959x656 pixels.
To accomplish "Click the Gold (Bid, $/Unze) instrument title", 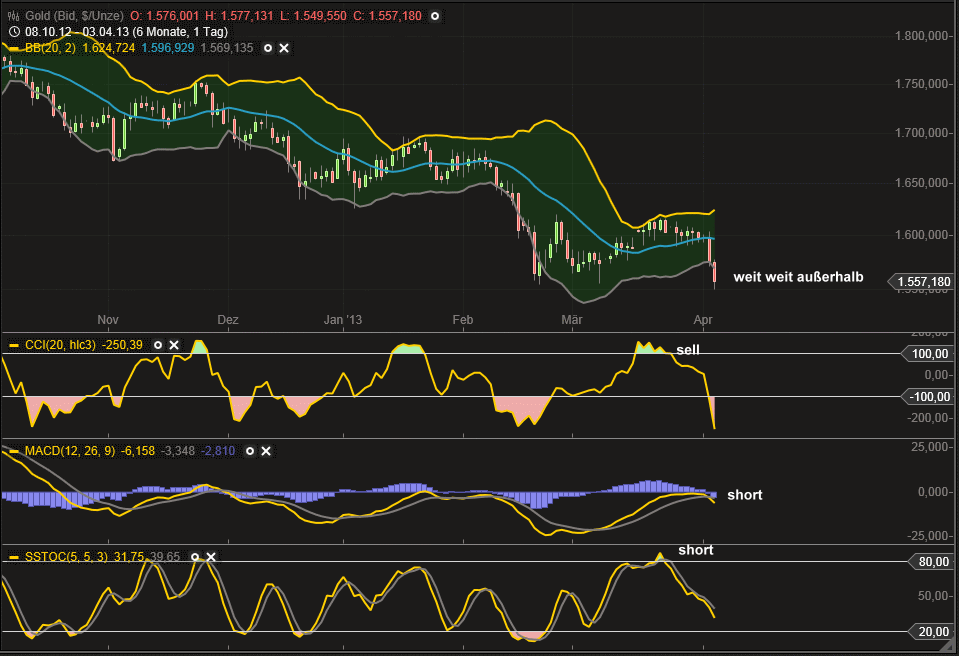I will tap(74, 16).
